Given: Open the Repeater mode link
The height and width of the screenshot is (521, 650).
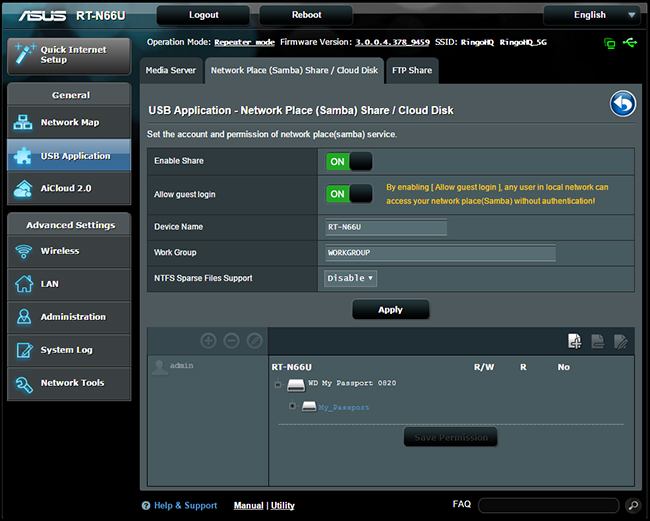Looking at the screenshot, I should (244, 42).
